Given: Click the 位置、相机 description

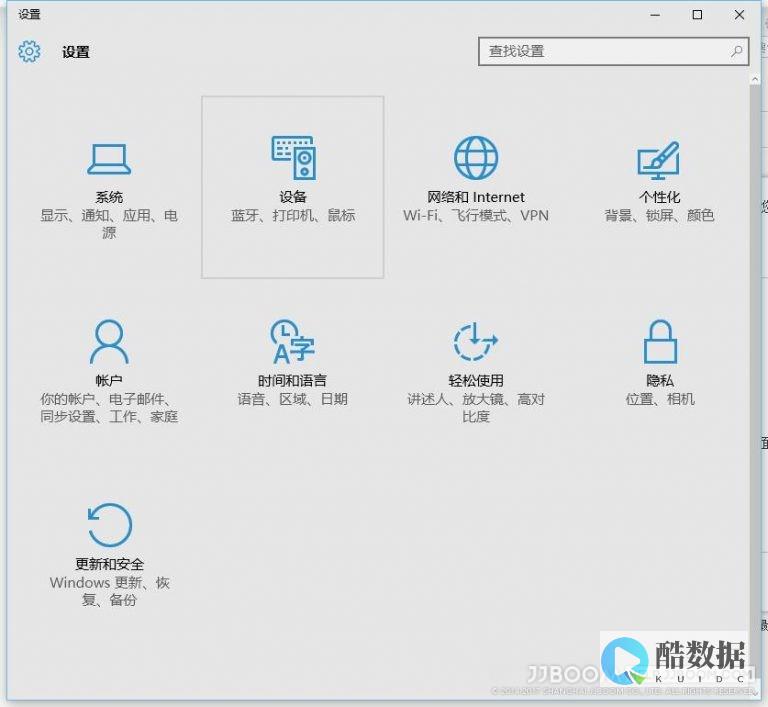Looking at the screenshot, I should pos(660,399).
